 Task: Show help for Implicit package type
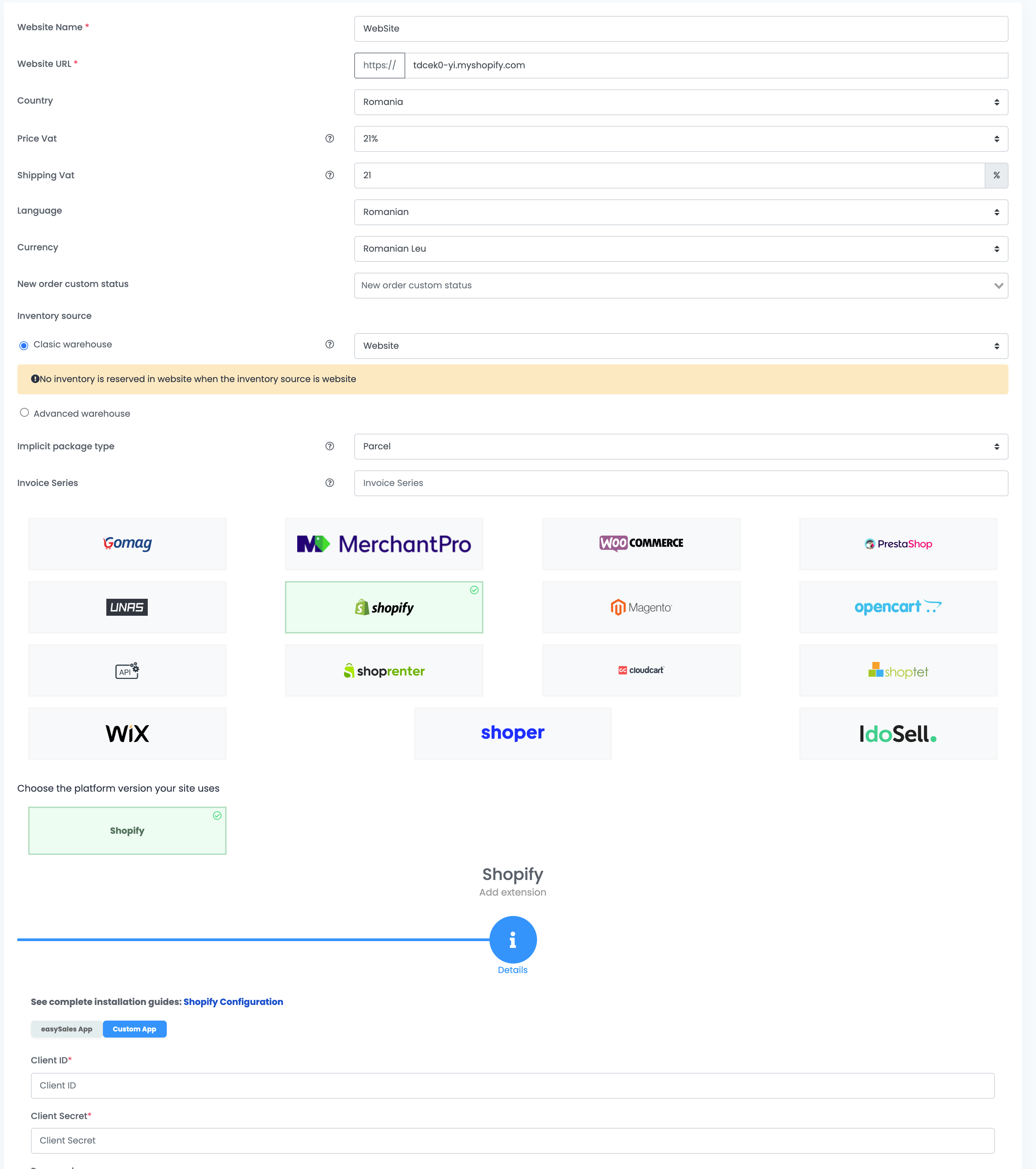[x=329, y=446]
